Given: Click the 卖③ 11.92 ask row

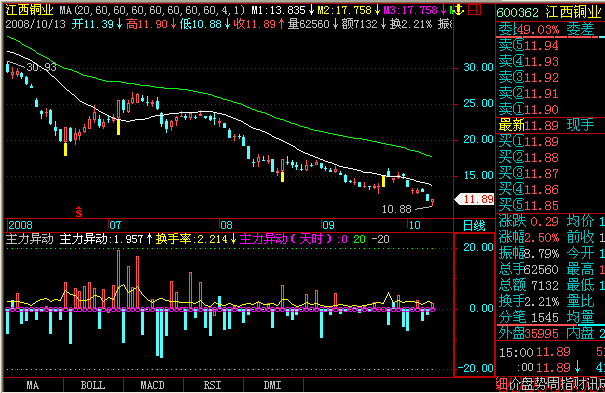Looking at the screenshot, I should pos(529,78).
